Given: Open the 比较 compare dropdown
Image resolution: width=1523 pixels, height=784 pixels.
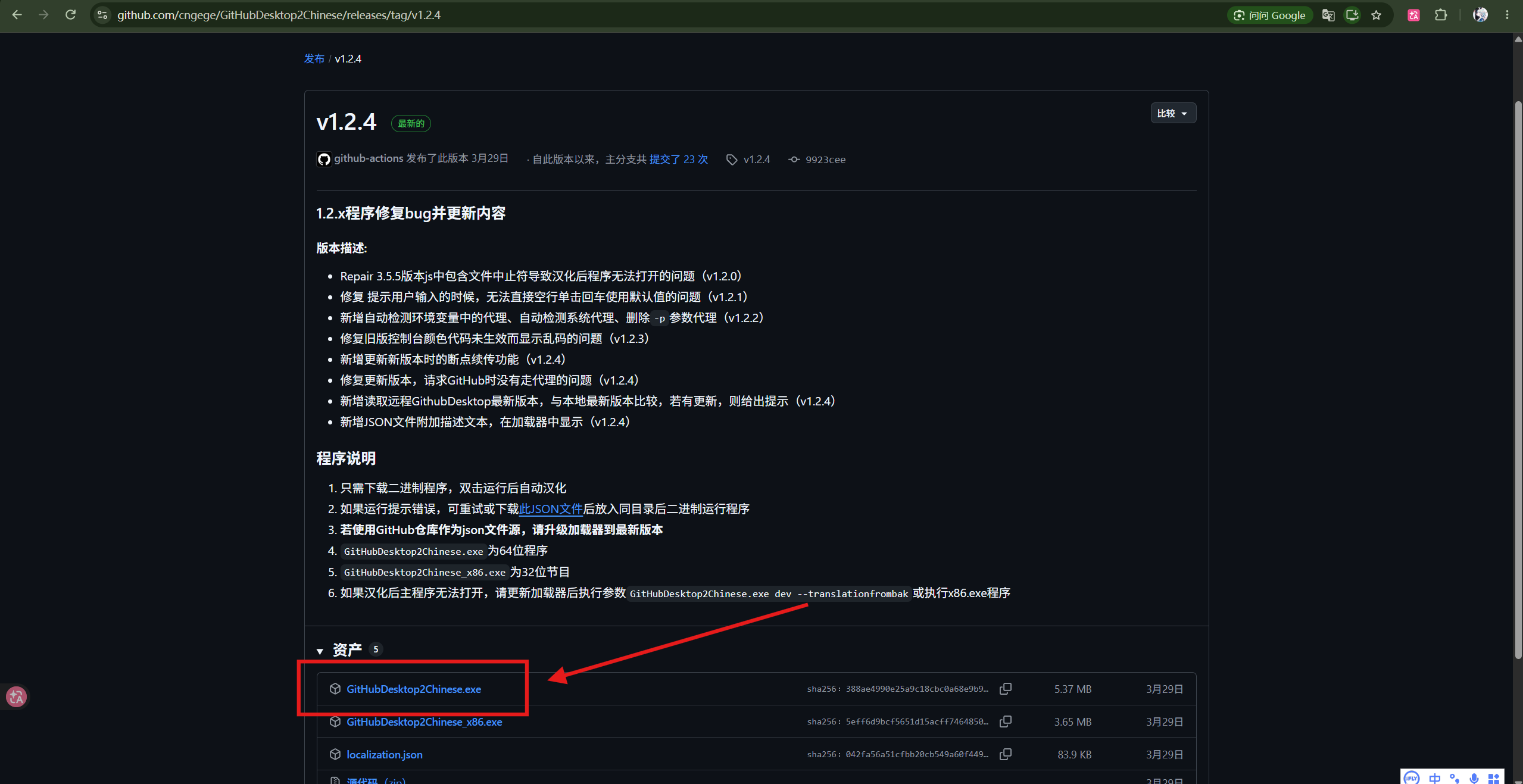Looking at the screenshot, I should tap(1172, 113).
